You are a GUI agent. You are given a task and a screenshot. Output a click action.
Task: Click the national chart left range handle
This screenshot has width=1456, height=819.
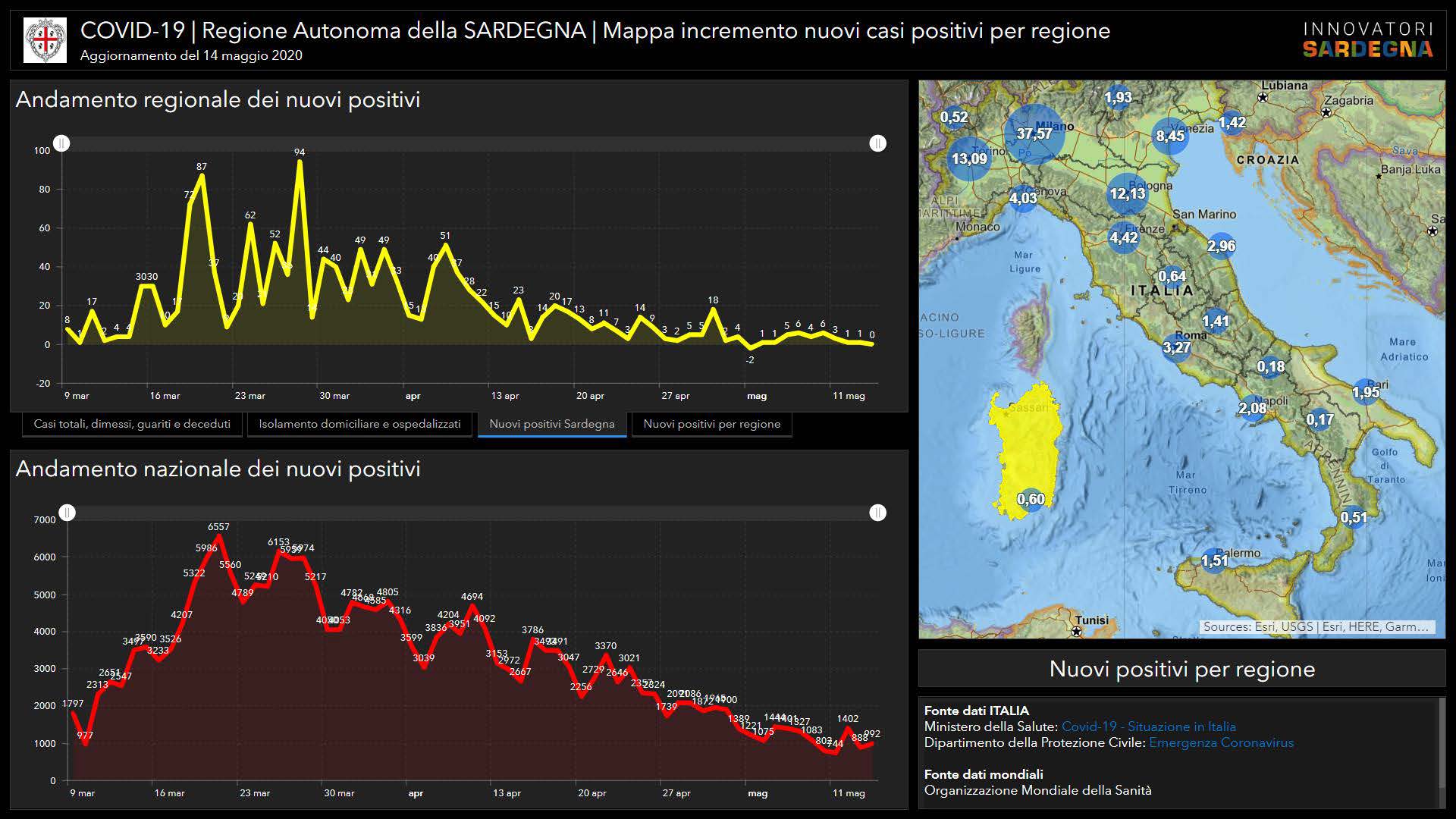pos(67,513)
